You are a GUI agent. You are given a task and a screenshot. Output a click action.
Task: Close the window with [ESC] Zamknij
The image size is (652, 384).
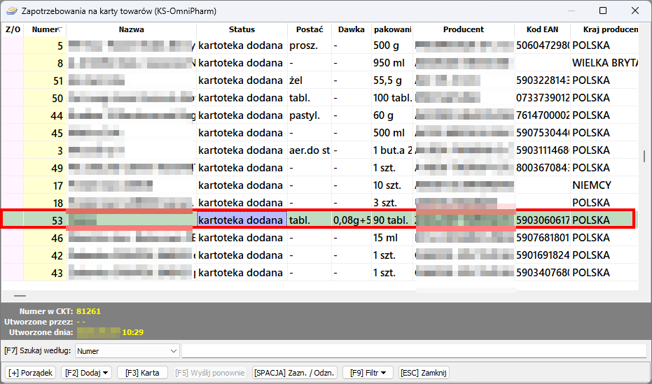423,373
